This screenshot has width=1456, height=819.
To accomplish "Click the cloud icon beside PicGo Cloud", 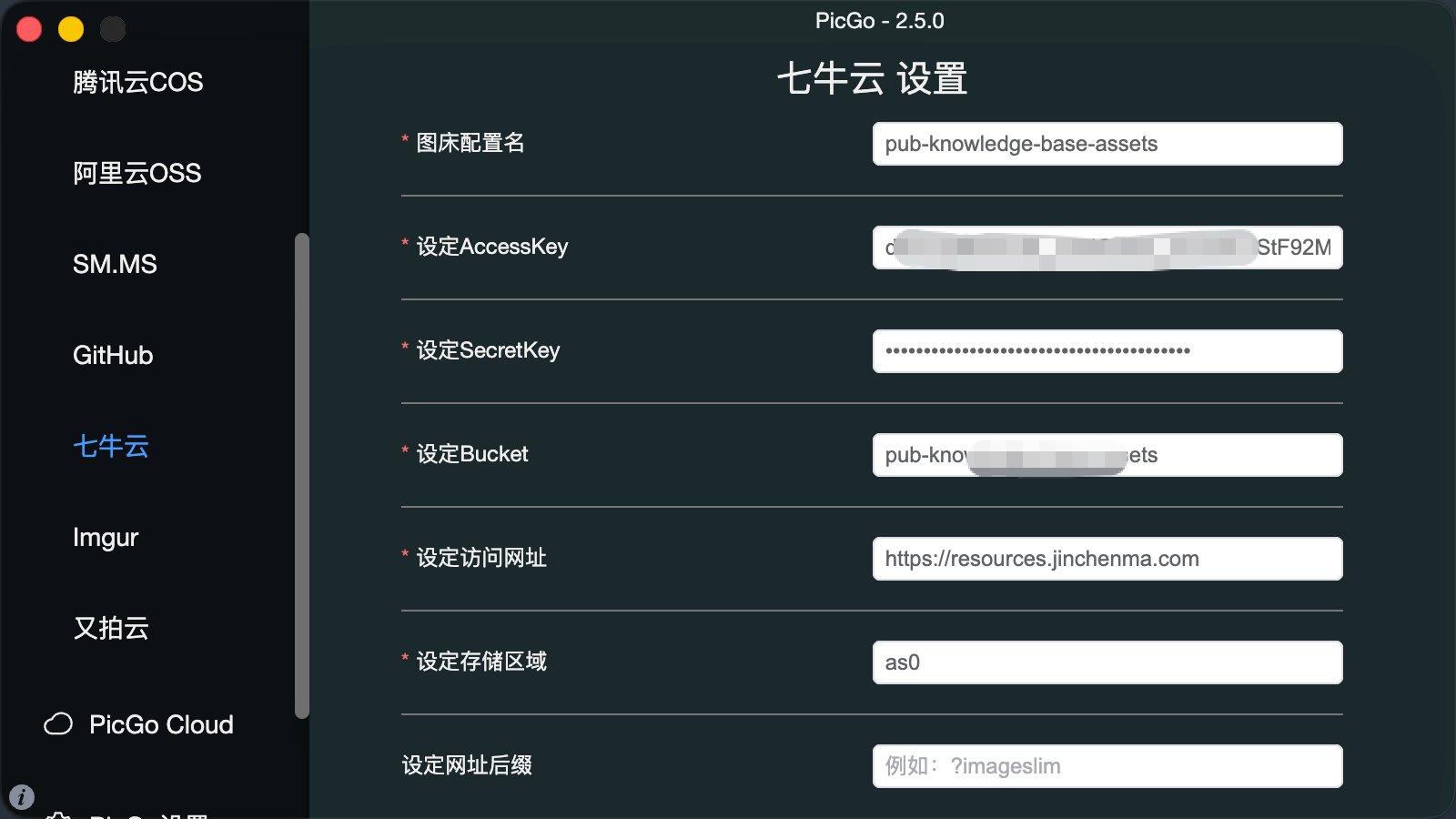I will (x=58, y=724).
